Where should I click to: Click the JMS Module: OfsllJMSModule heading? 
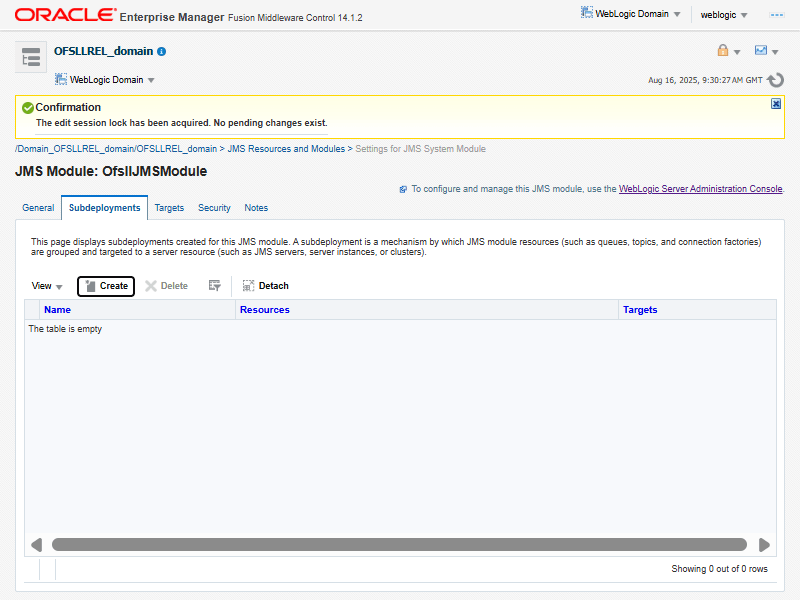point(111,171)
